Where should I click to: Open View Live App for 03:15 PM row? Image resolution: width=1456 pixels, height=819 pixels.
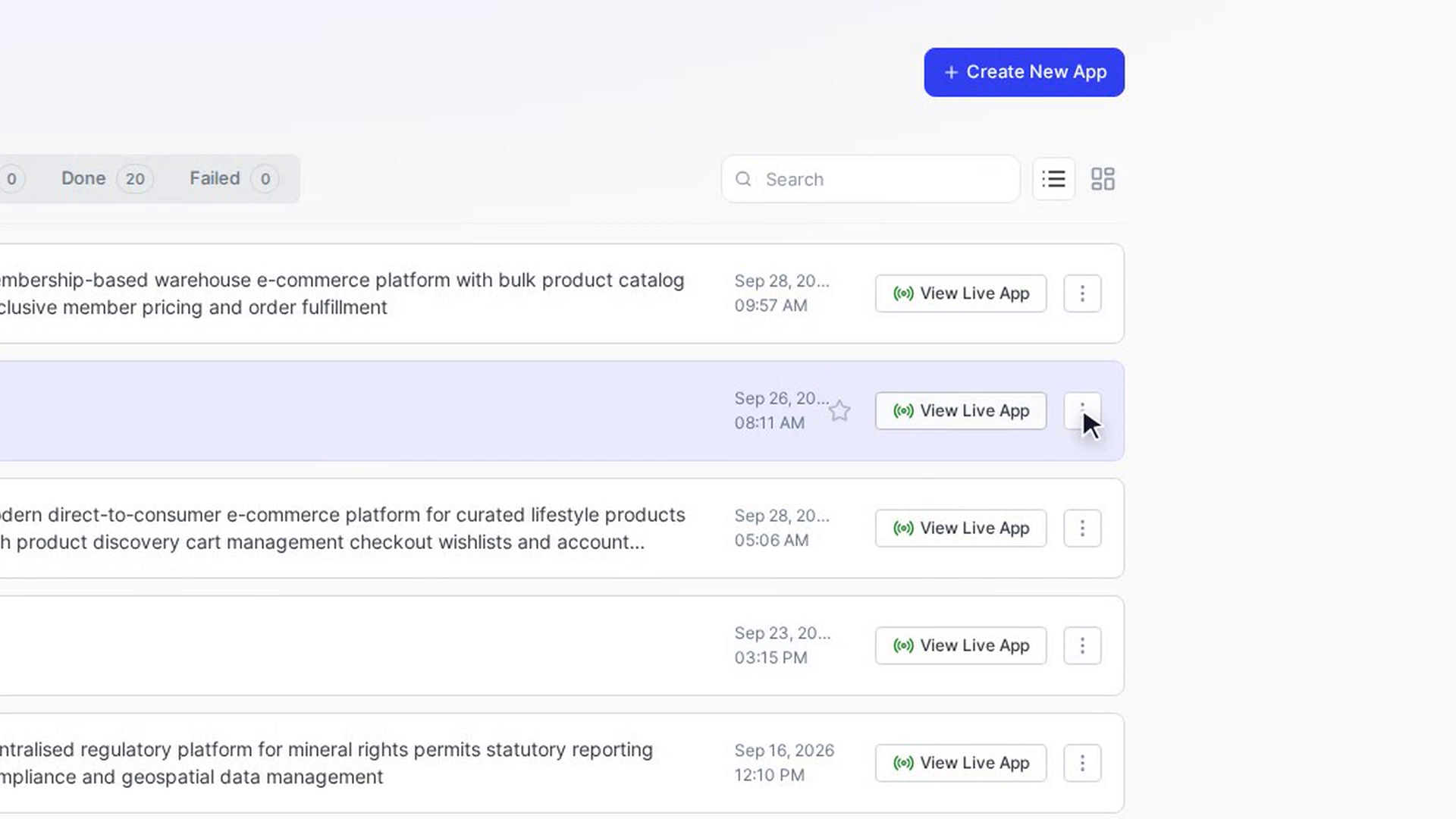(961, 645)
